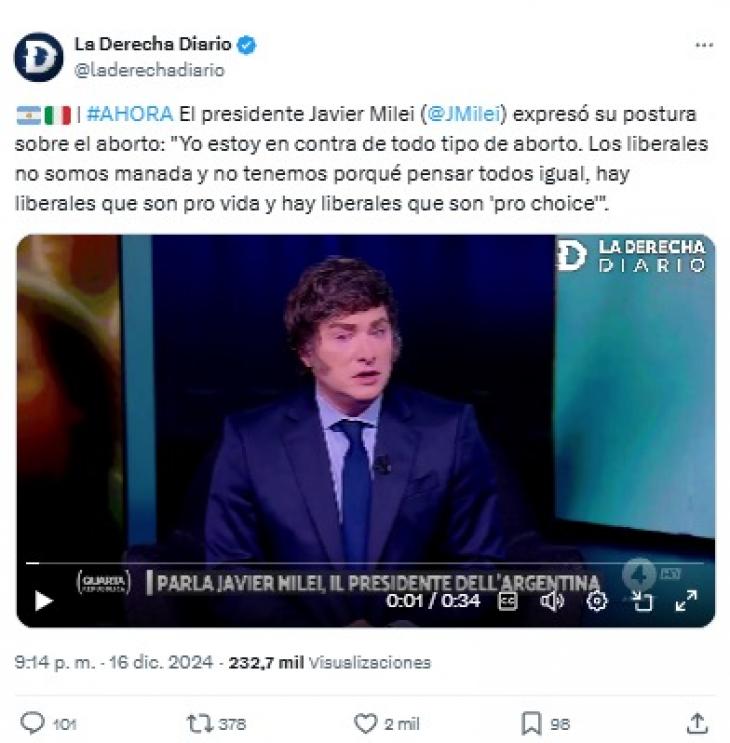Viewport: 730px width, 743px height.
Task: Enable picture-in-picture mode on the video
Action: click(642, 601)
